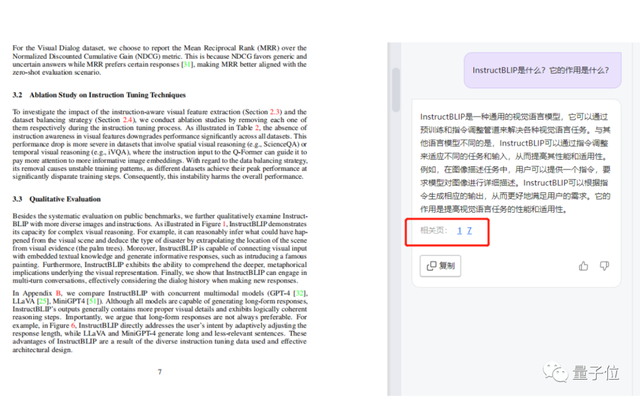Click the answer text starting 'InstructBLIP是一种通用的'
640x401 pixels.
tap(515, 163)
